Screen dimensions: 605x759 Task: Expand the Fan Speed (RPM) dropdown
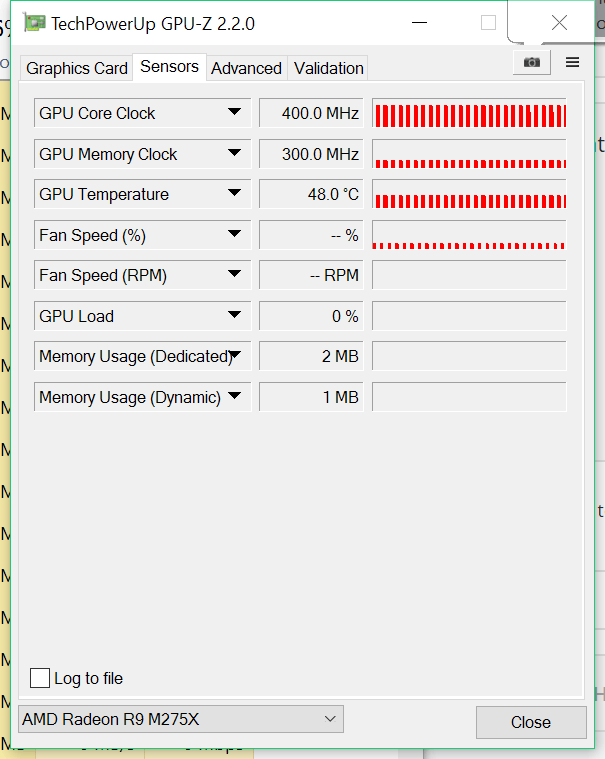(234, 274)
